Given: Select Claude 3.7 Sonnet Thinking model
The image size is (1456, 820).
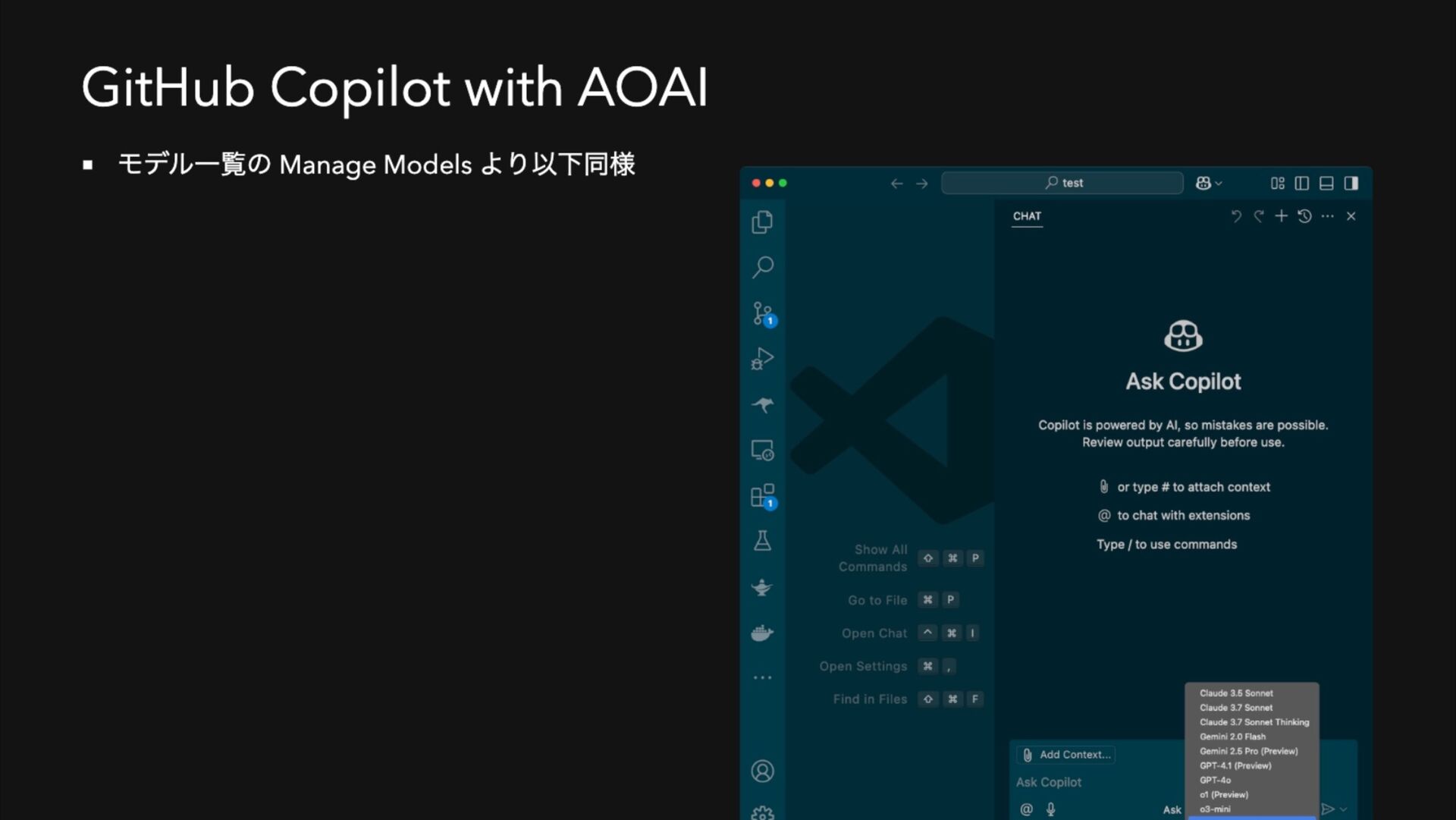Looking at the screenshot, I should click(x=1254, y=722).
